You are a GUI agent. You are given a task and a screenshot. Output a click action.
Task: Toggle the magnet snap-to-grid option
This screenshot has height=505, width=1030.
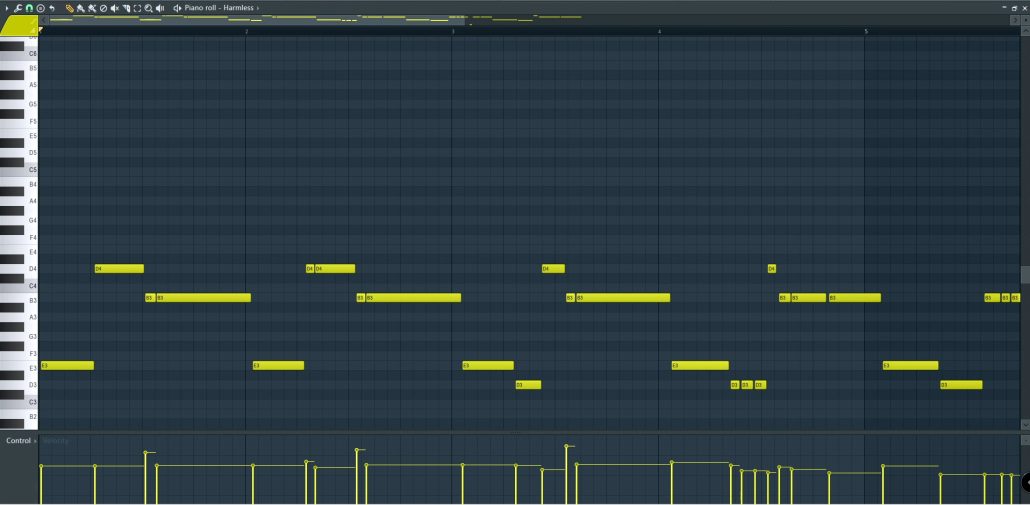click(29, 8)
